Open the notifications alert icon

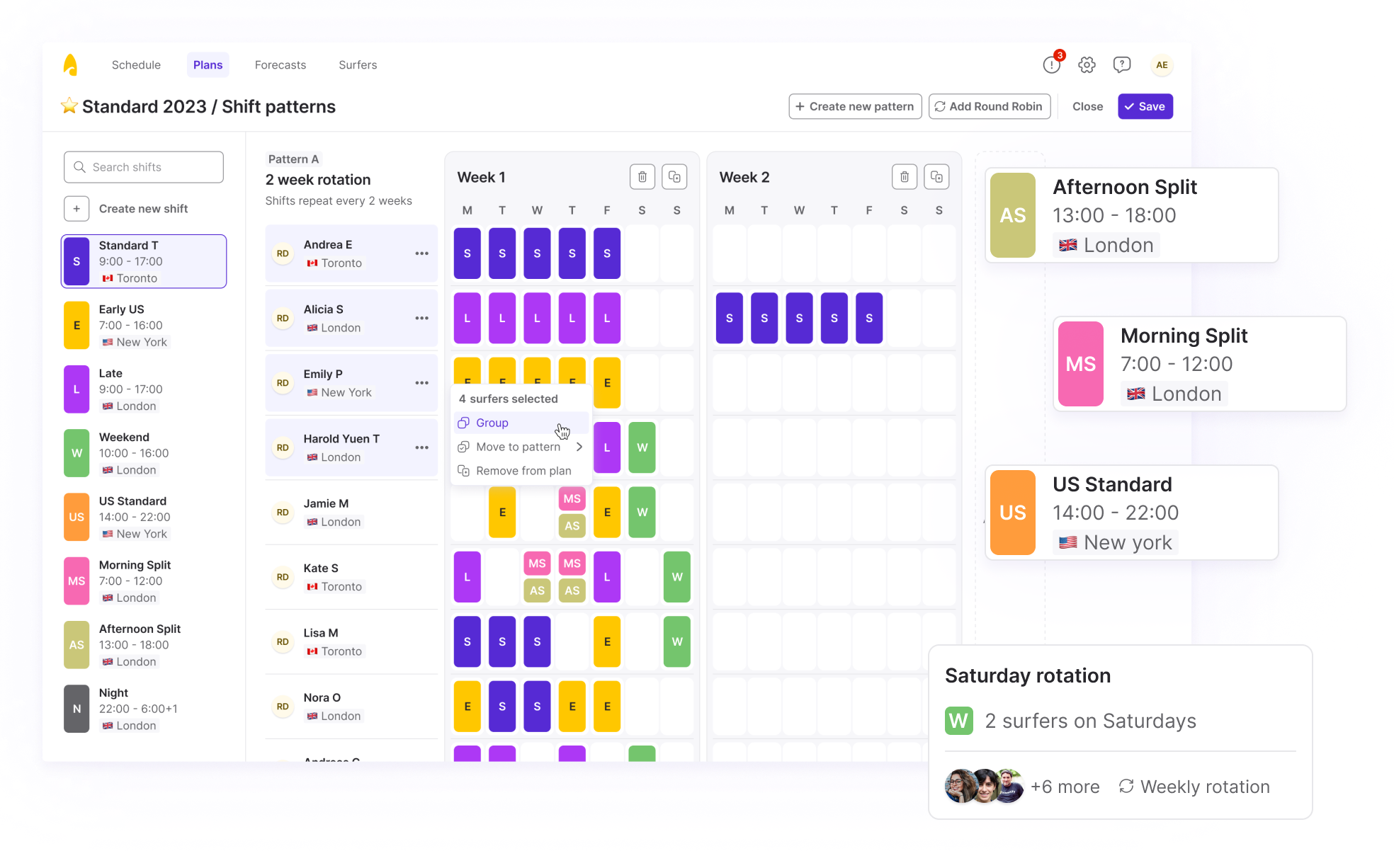(x=1052, y=65)
